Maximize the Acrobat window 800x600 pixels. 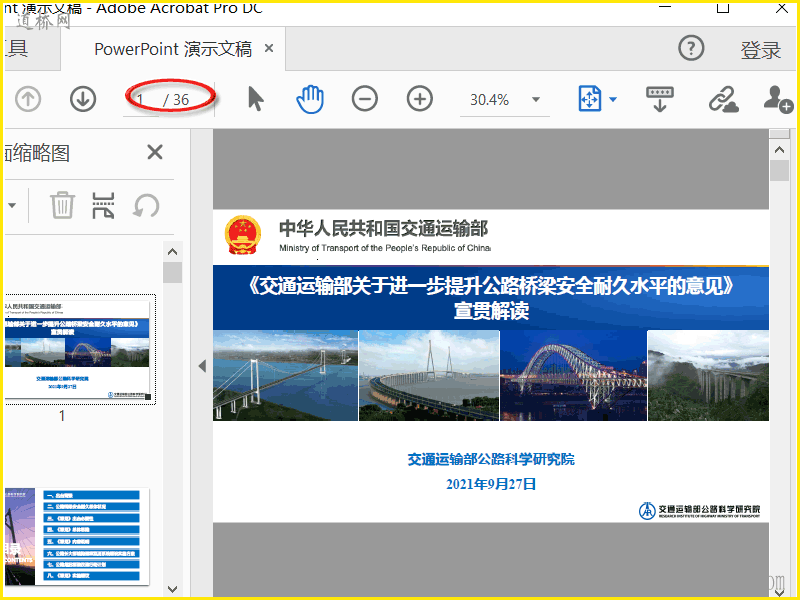coord(723,7)
